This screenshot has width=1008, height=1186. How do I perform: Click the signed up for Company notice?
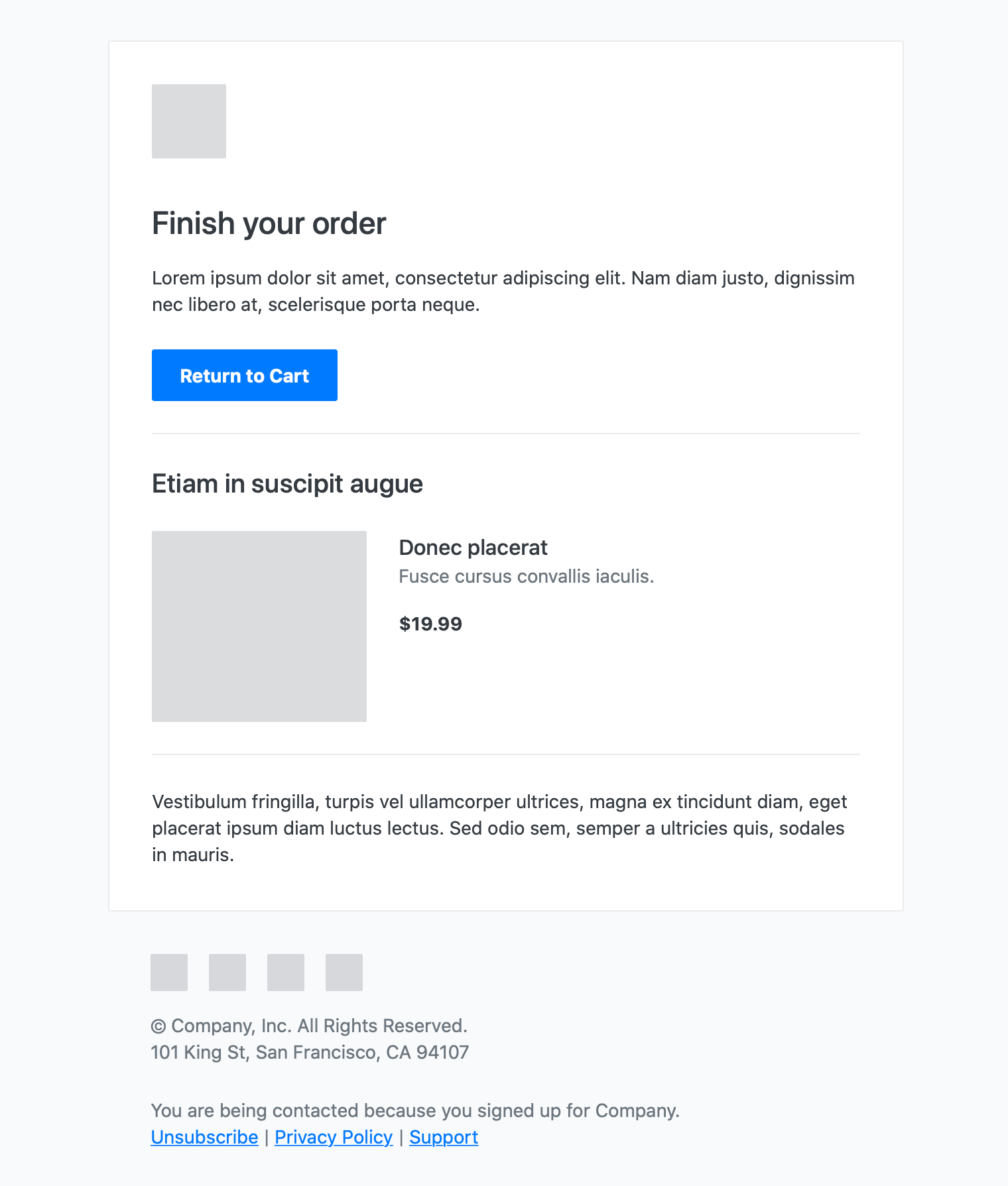[415, 1110]
